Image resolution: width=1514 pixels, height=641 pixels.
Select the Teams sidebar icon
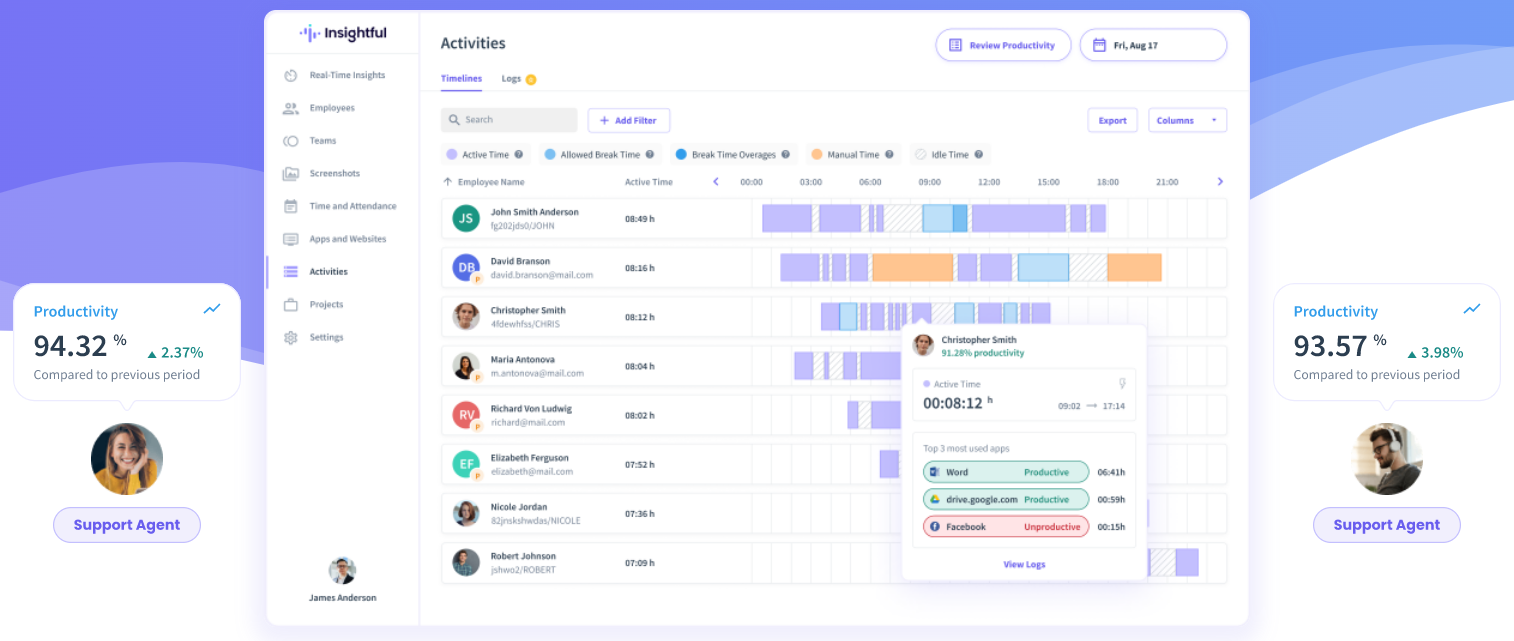[x=291, y=141]
